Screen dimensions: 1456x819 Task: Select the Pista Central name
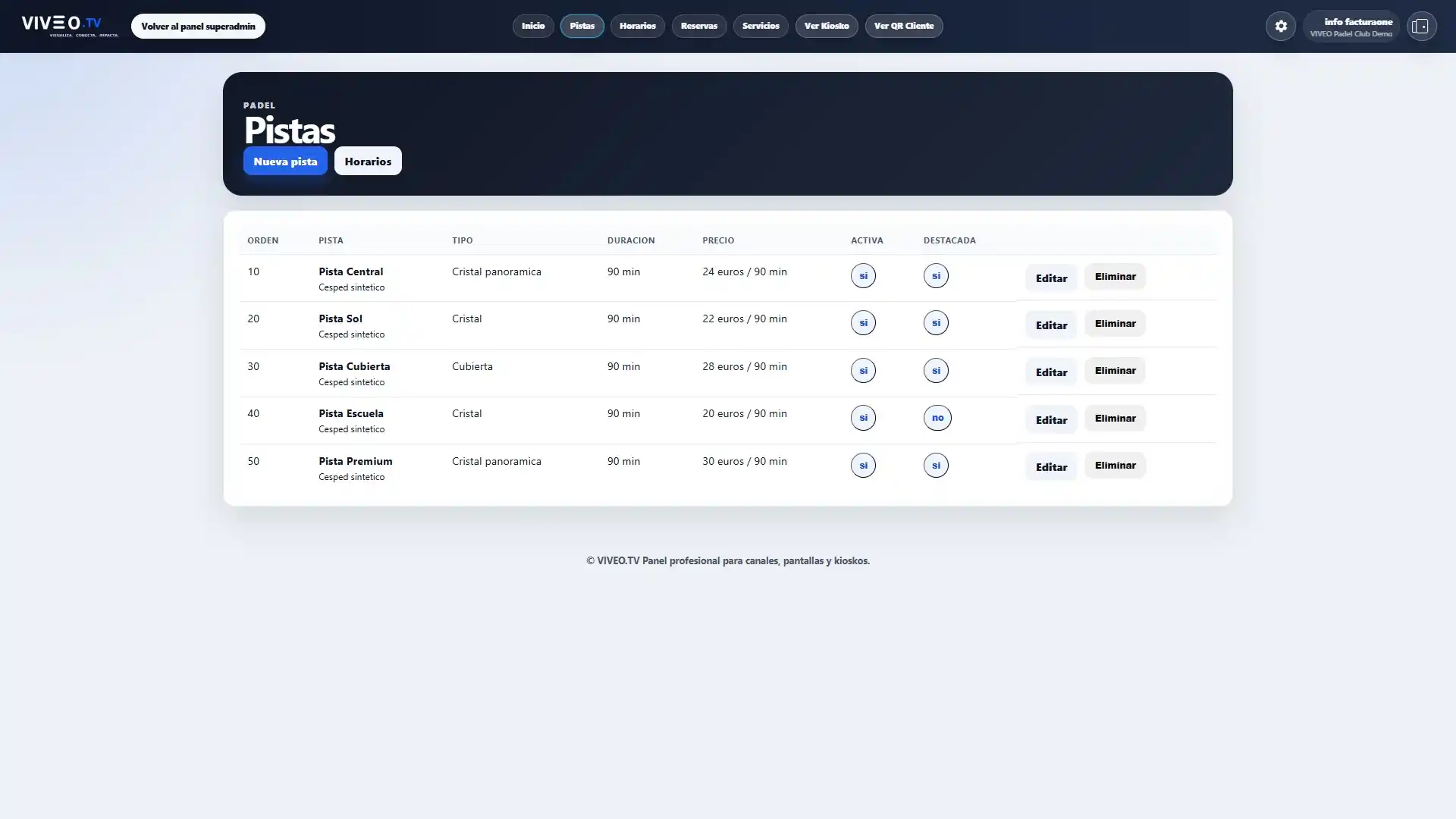[x=350, y=271]
